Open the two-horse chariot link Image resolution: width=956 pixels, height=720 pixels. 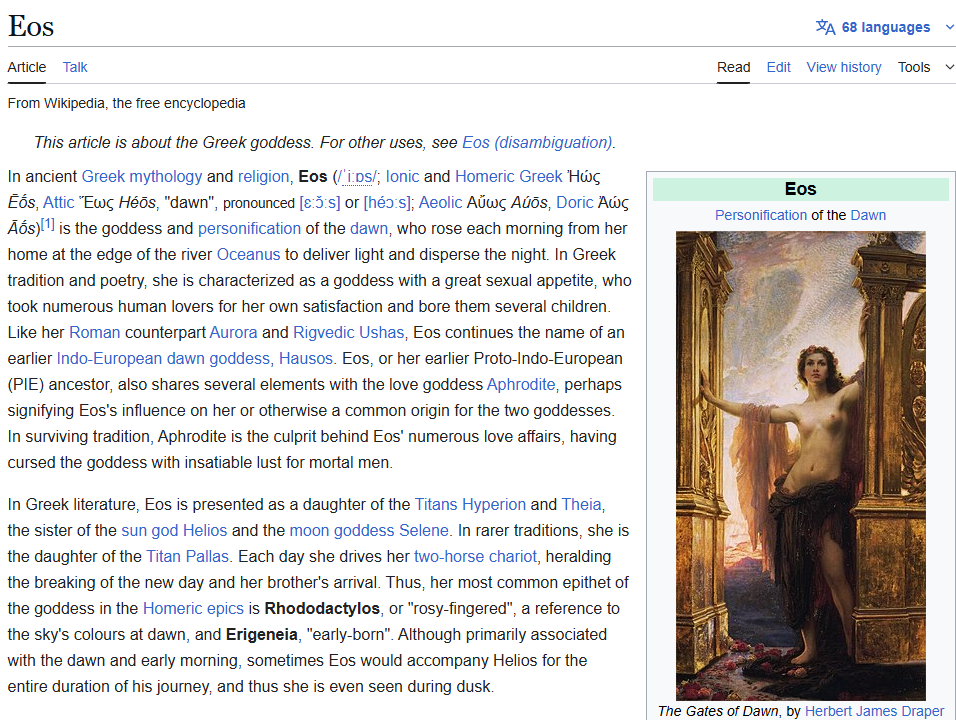click(476, 556)
